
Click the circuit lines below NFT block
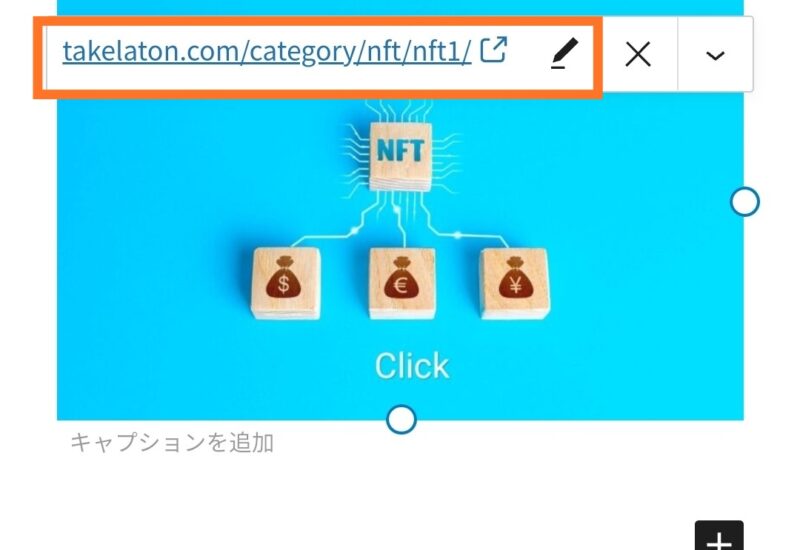tap(401, 219)
